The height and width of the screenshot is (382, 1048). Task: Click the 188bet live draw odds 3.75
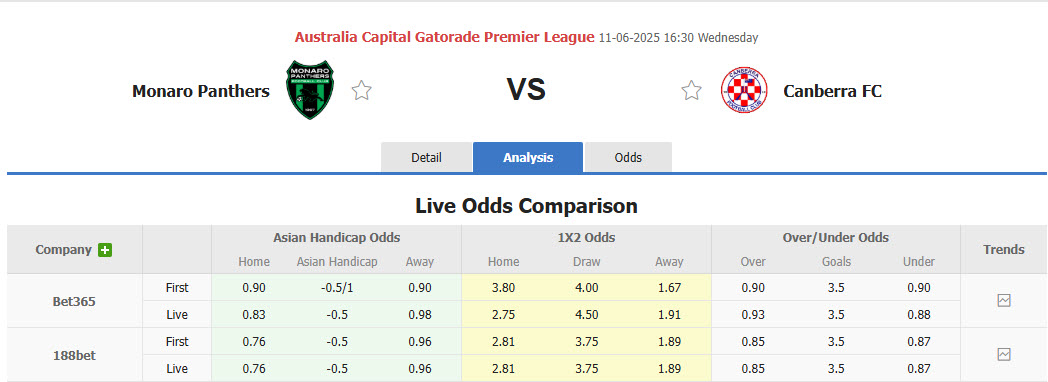coord(586,369)
